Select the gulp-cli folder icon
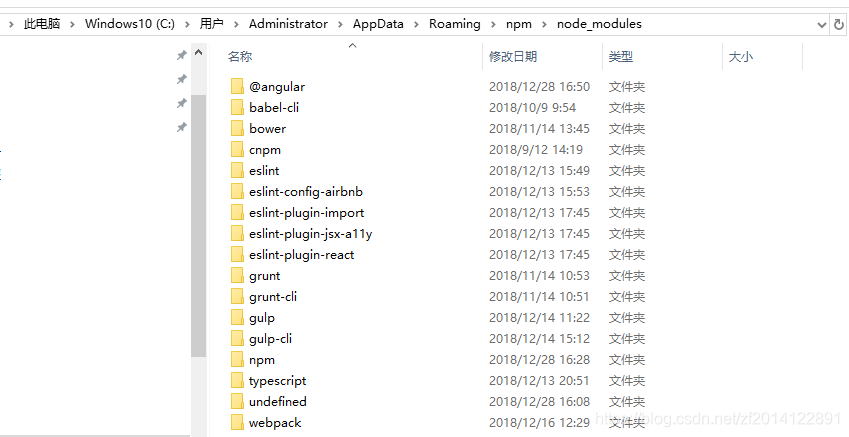The width and height of the screenshot is (849, 437). pos(237,339)
